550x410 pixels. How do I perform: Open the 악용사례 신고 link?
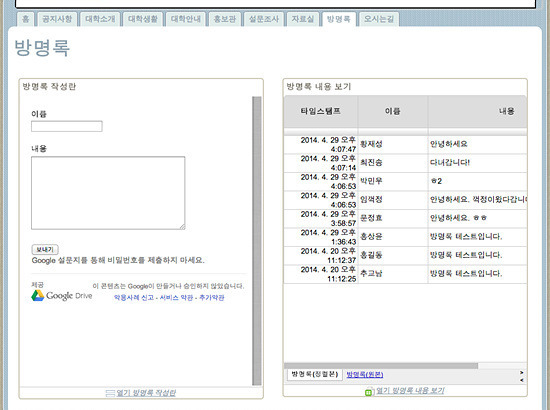tap(134, 297)
